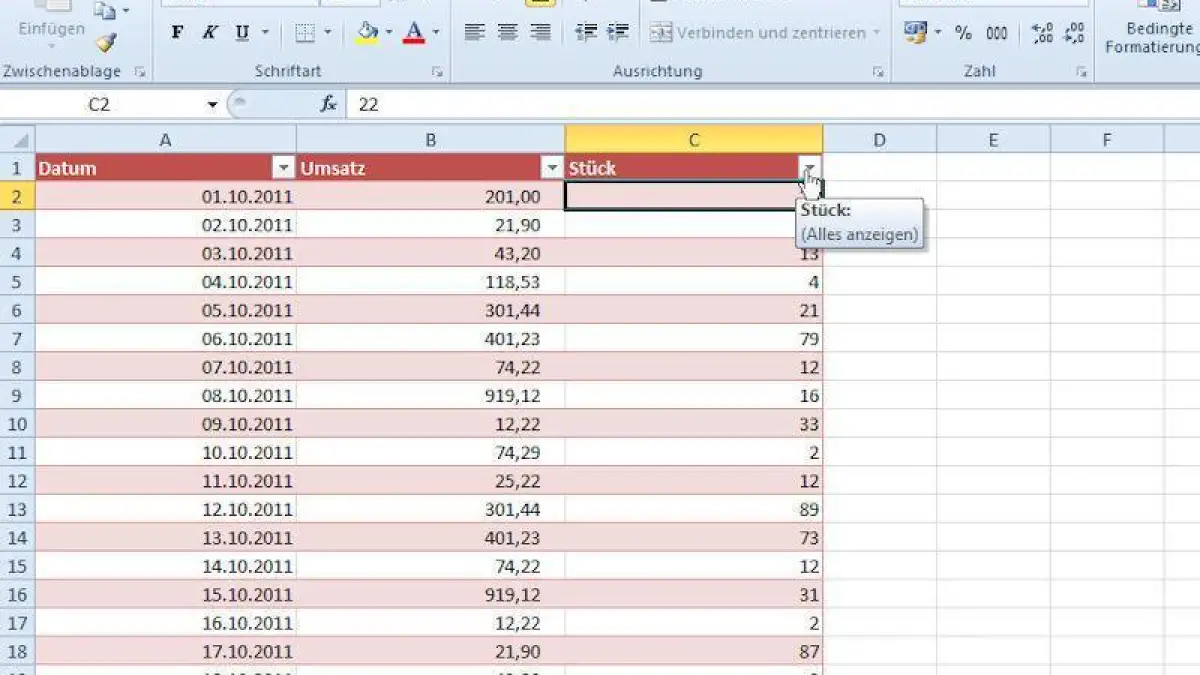Open the Datum column filter
The width and height of the screenshot is (1200, 675).
(x=283, y=167)
